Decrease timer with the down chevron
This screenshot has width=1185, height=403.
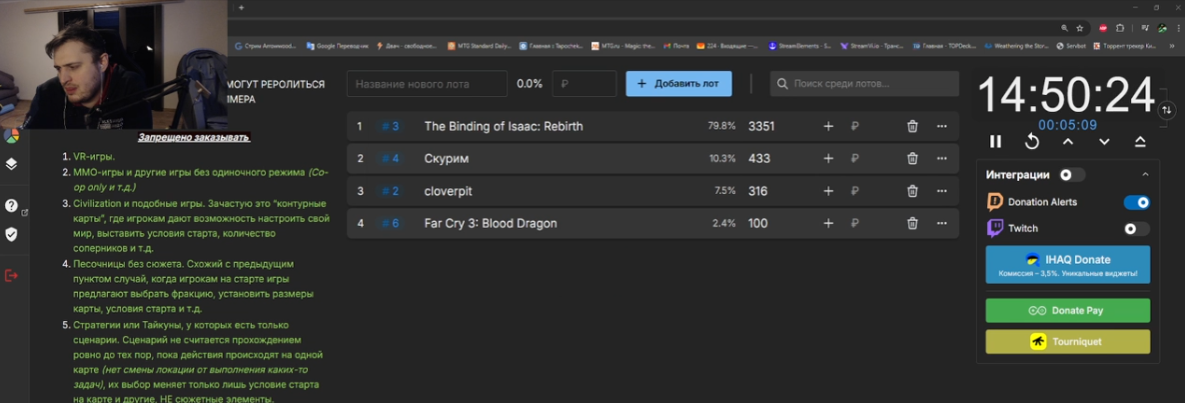click(1104, 141)
